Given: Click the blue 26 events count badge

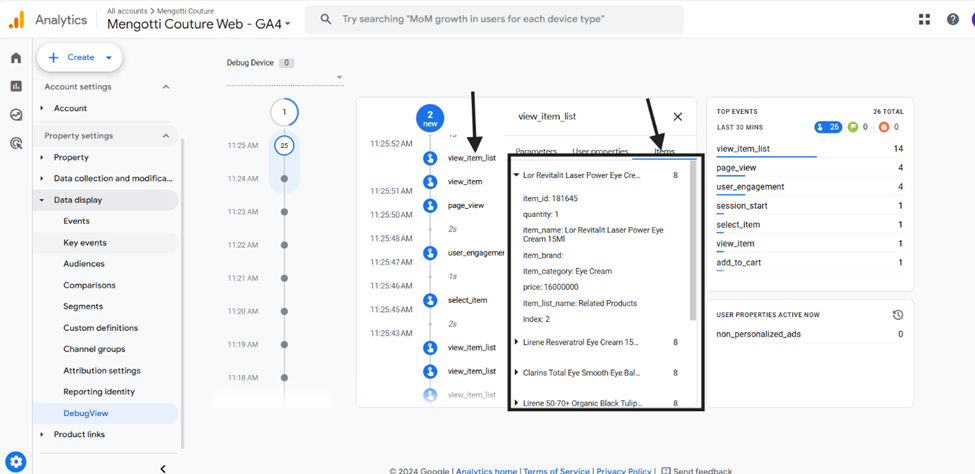Looking at the screenshot, I should pyautogui.click(x=828, y=128).
